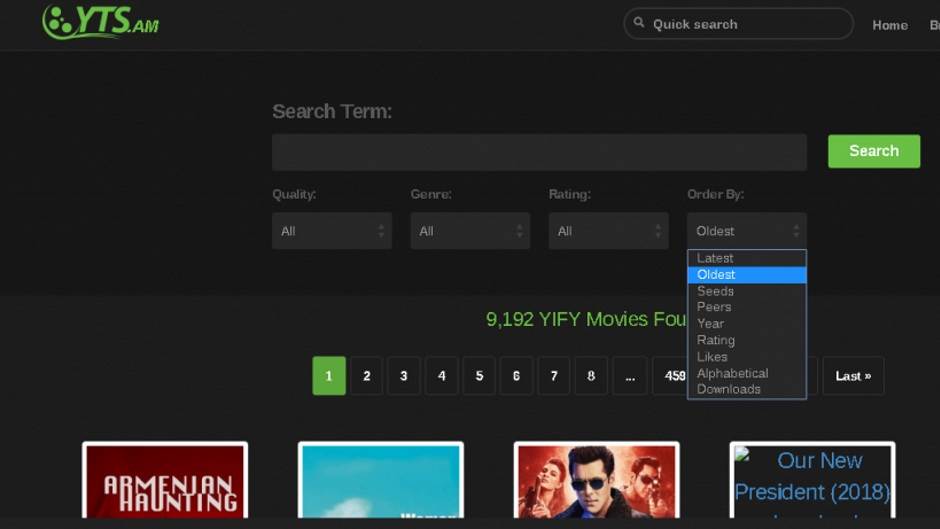Open the Quality dropdown
940x529 pixels.
point(332,231)
